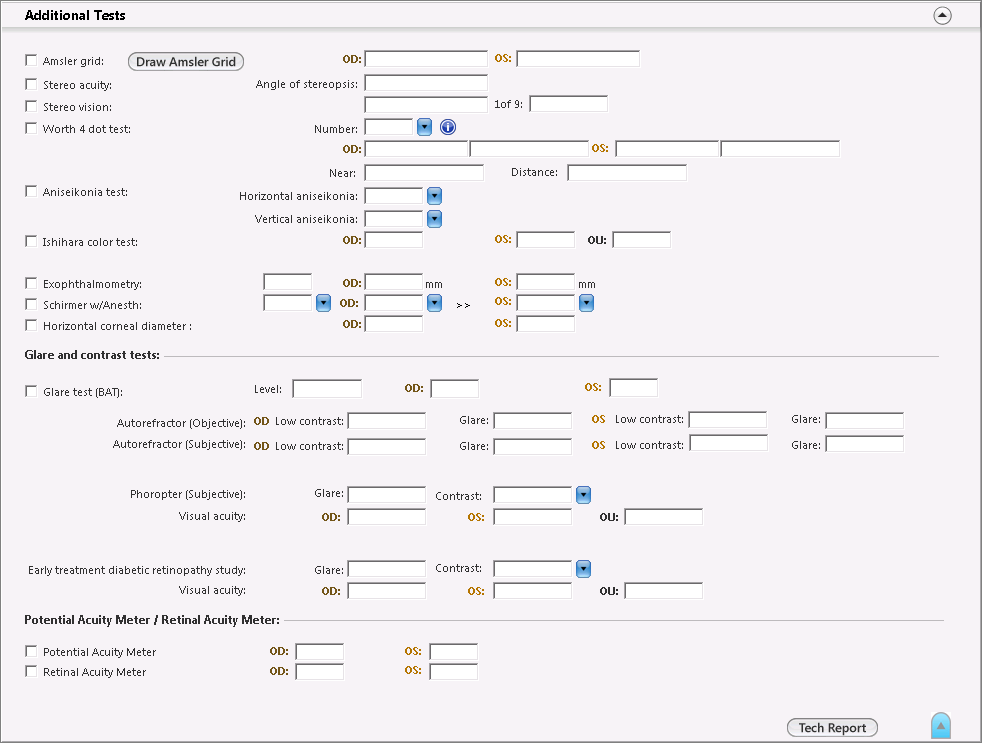Click the blue scroll-to-top arrow icon
982x743 pixels.
[941, 726]
